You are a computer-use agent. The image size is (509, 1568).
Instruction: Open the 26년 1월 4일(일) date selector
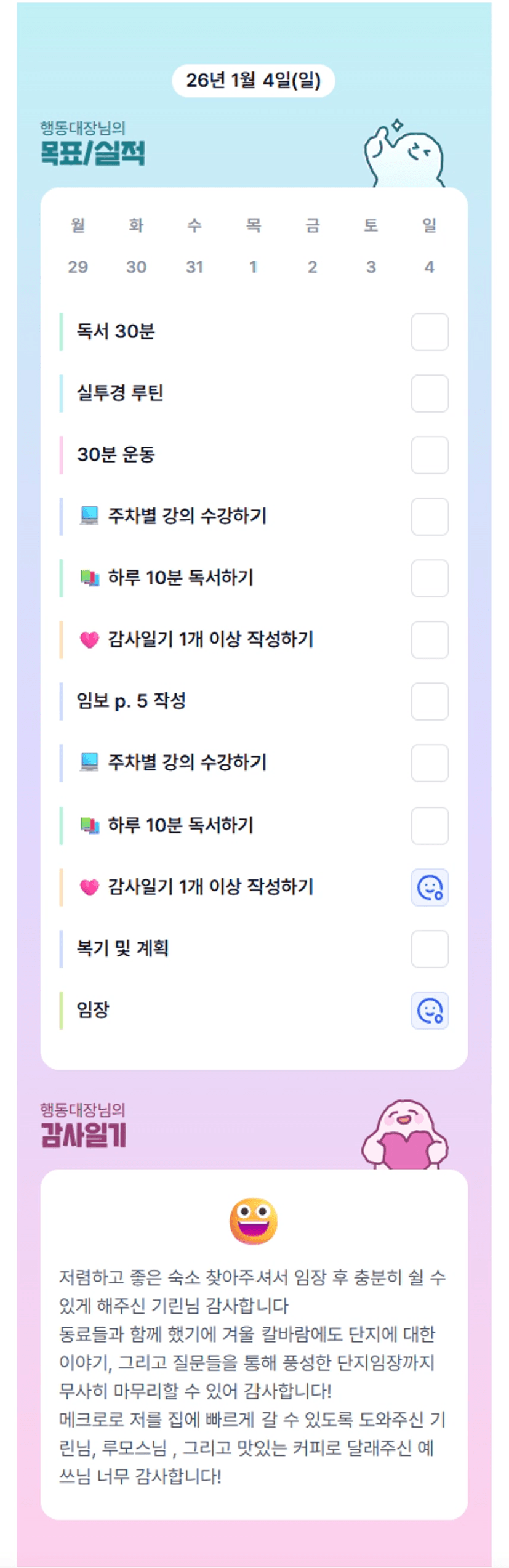pyautogui.click(x=253, y=81)
